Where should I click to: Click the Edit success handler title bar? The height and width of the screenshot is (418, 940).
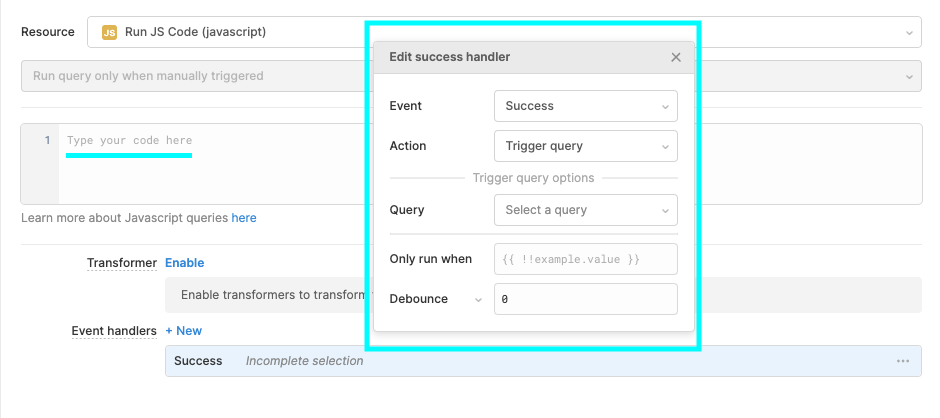tap(534, 58)
